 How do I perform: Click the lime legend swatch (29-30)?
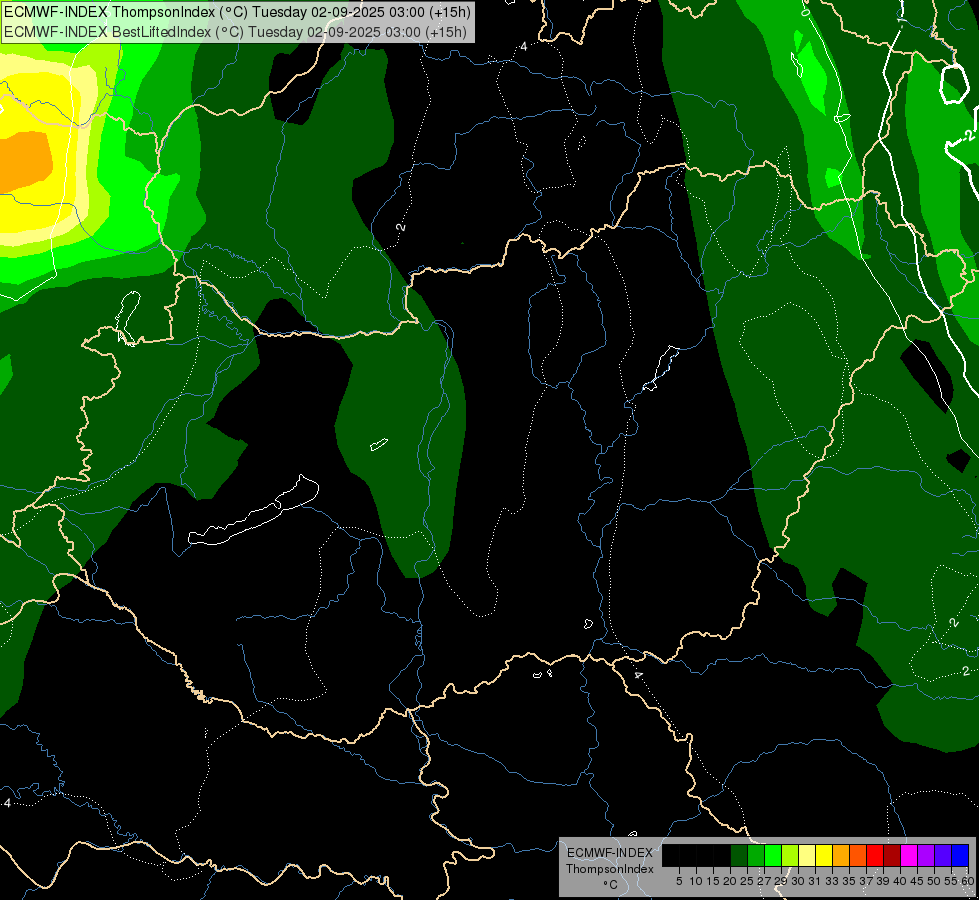(x=790, y=855)
